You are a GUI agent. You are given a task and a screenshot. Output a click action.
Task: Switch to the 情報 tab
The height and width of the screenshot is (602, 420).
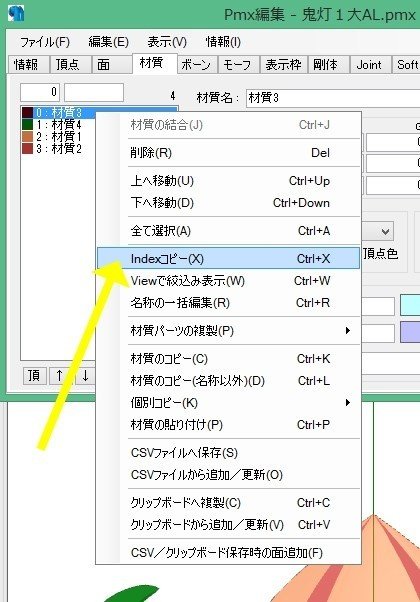[29, 64]
